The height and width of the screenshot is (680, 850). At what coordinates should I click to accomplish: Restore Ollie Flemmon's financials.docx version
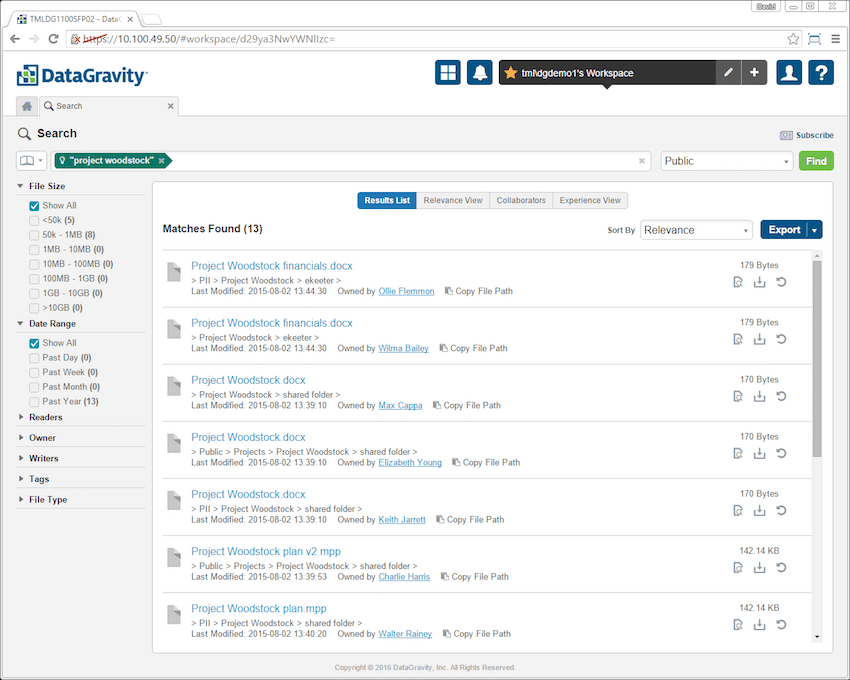pyautogui.click(x=781, y=282)
